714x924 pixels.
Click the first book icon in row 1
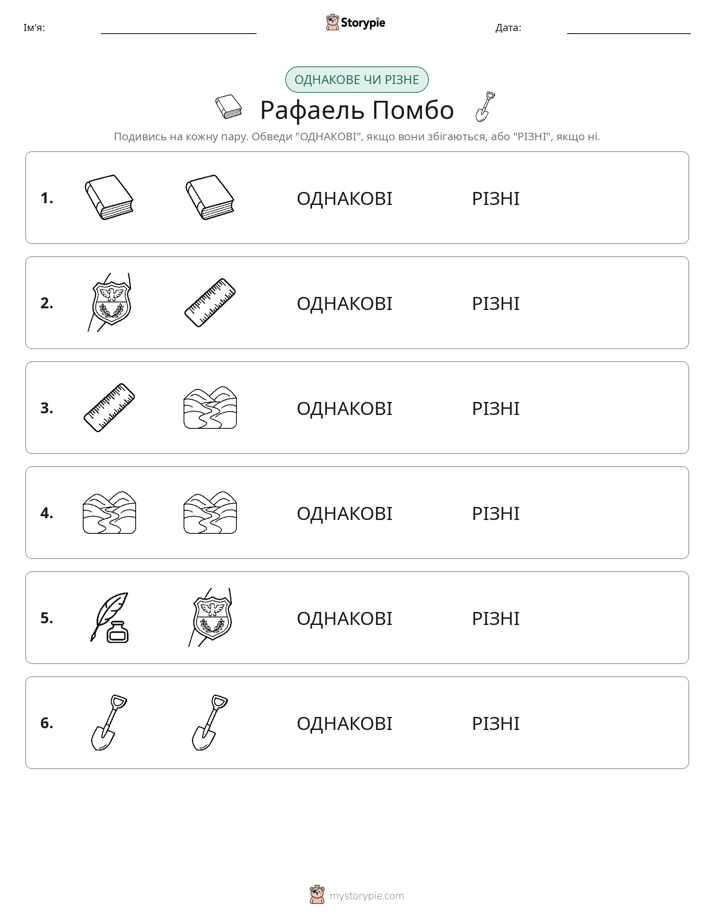109,197
